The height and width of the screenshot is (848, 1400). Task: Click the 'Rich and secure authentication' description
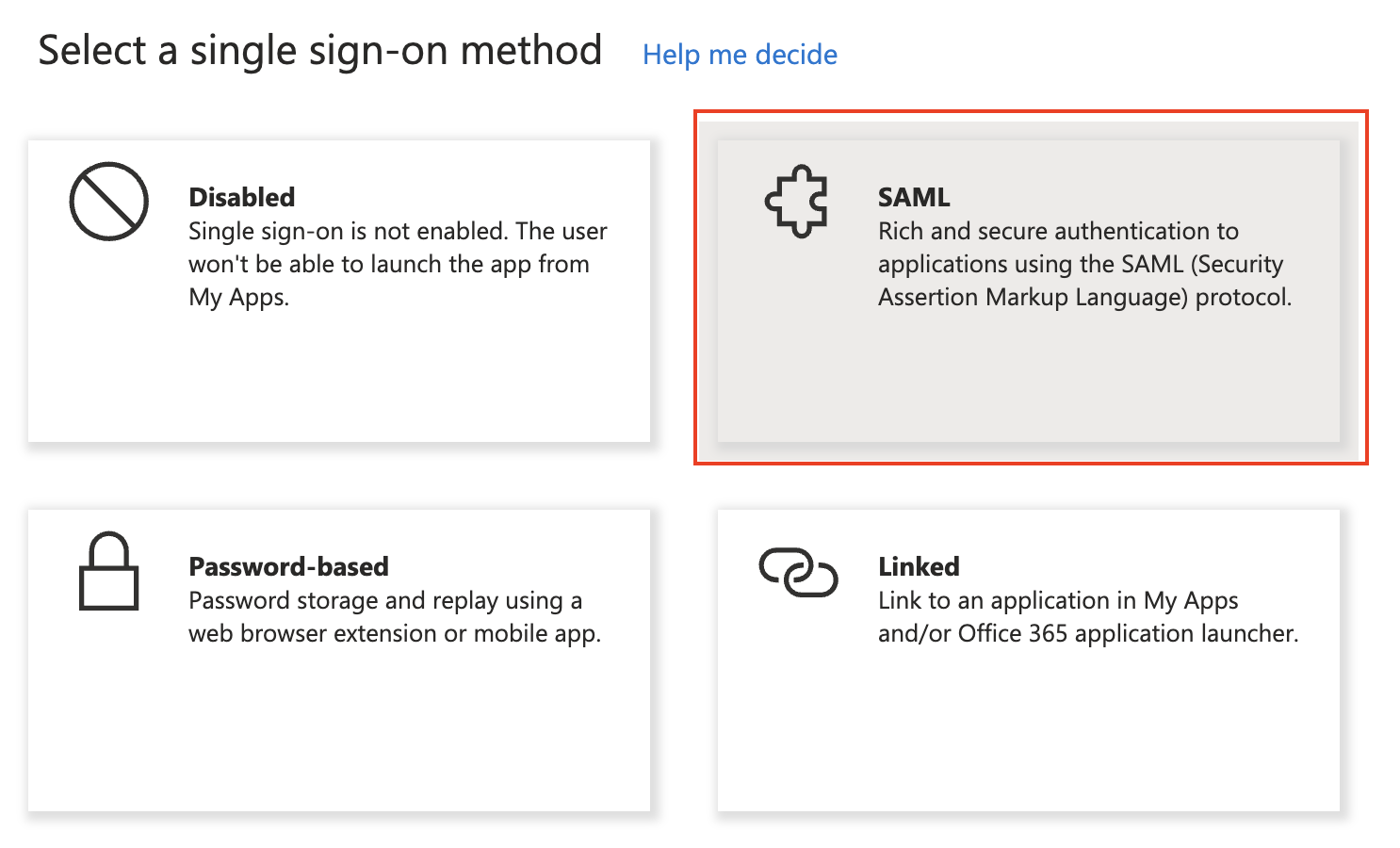click(1083, 247)
